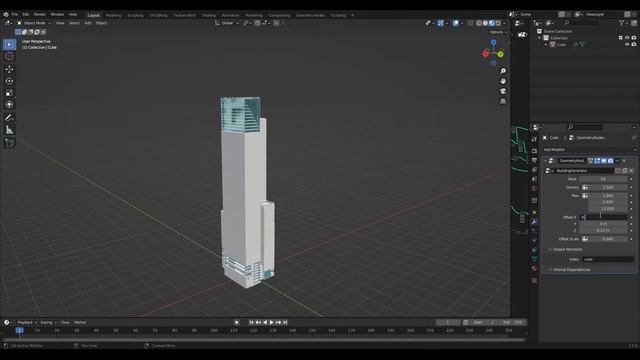Open the Keying dropdown in timeline
Image resolution: width=640 pixels, height=360 pixels.
point(48,322)
